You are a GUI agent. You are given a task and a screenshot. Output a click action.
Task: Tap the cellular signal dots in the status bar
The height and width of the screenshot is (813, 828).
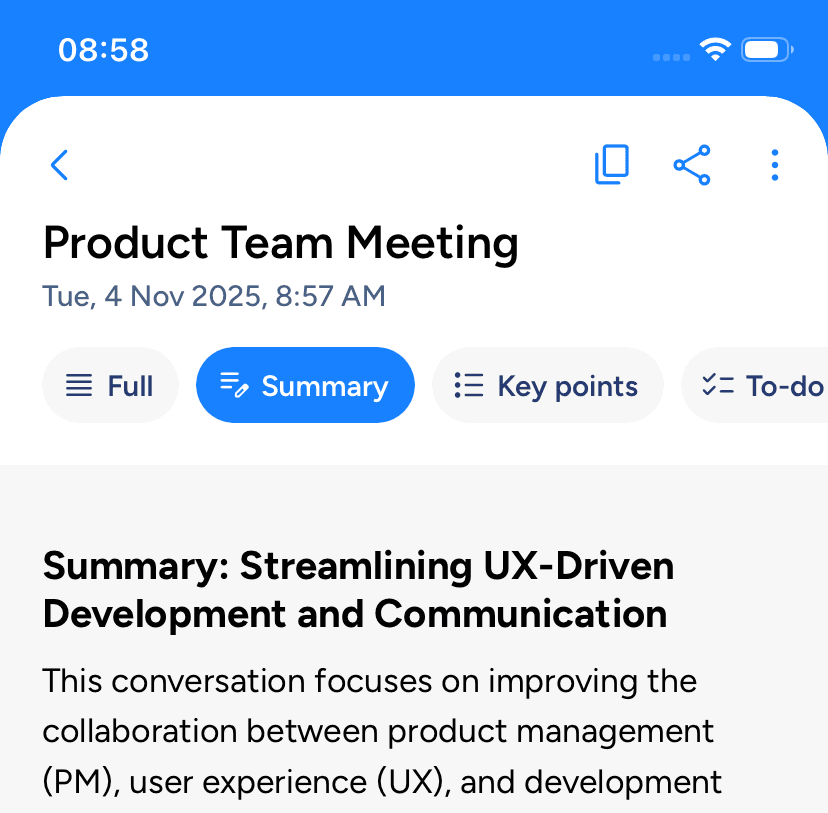[x=671, y=56]
